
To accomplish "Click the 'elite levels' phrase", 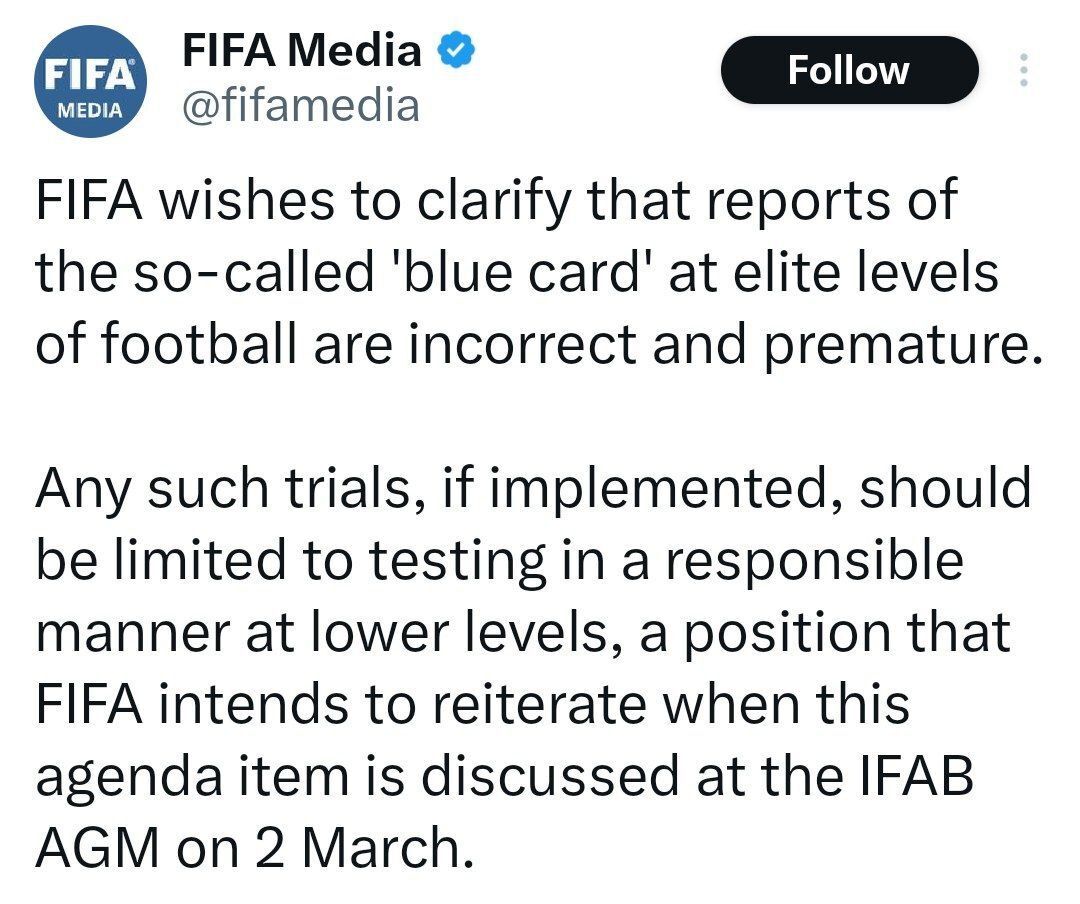I will point(865,271).
